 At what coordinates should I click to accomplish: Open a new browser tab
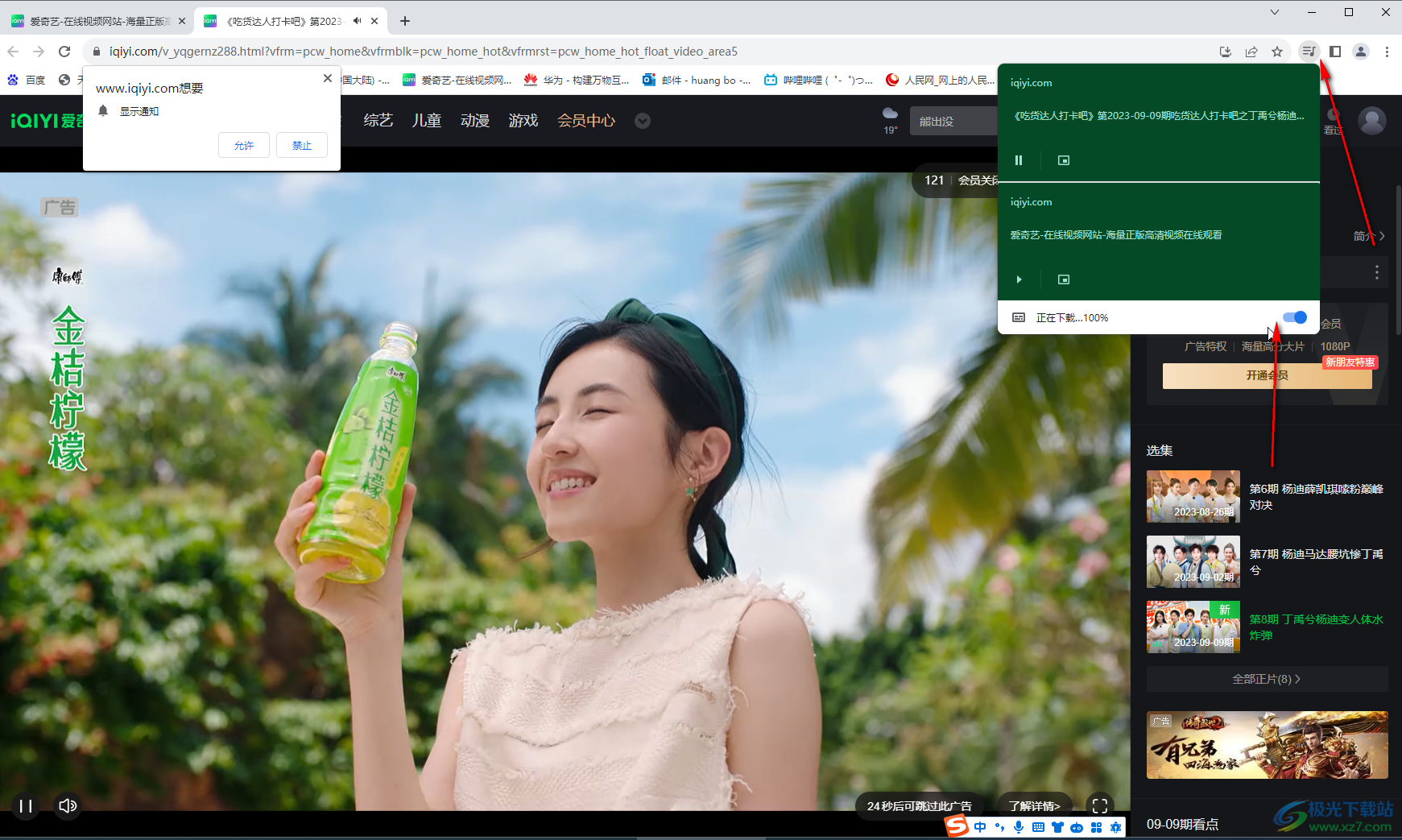(405, 21)
